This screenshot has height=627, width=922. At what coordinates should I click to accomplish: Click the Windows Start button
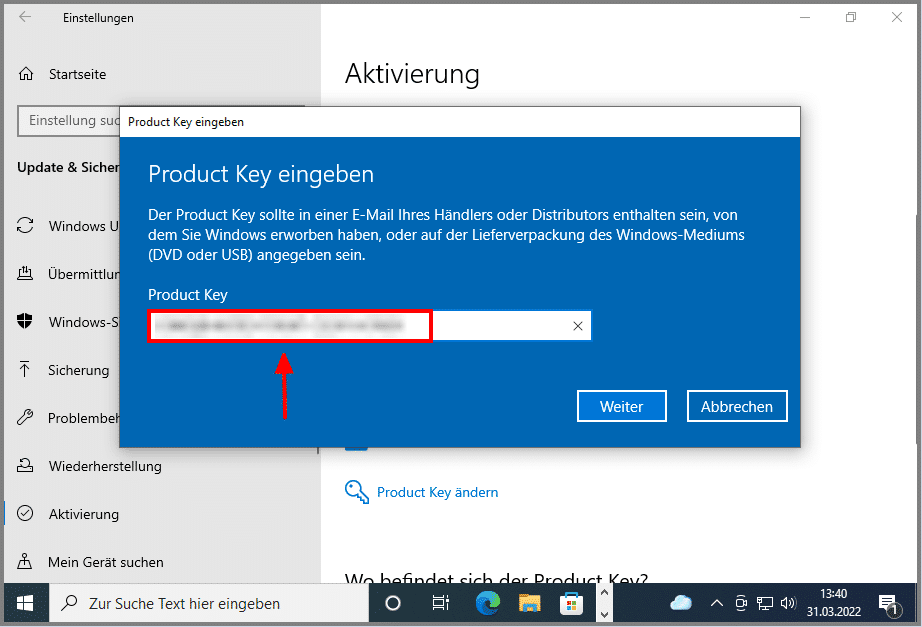[24, 603]
